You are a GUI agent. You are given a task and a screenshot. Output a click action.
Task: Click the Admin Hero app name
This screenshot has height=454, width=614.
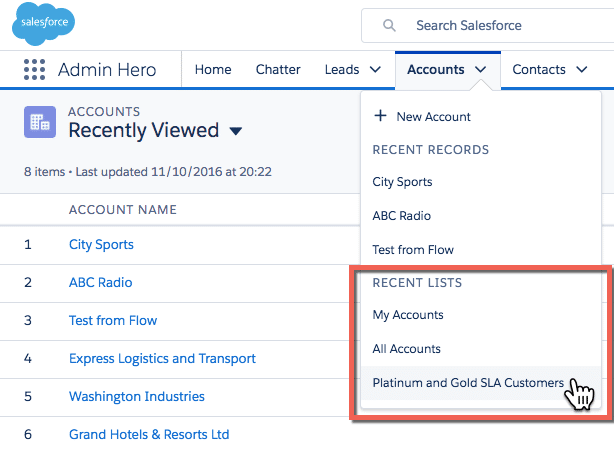click(107, 70)
